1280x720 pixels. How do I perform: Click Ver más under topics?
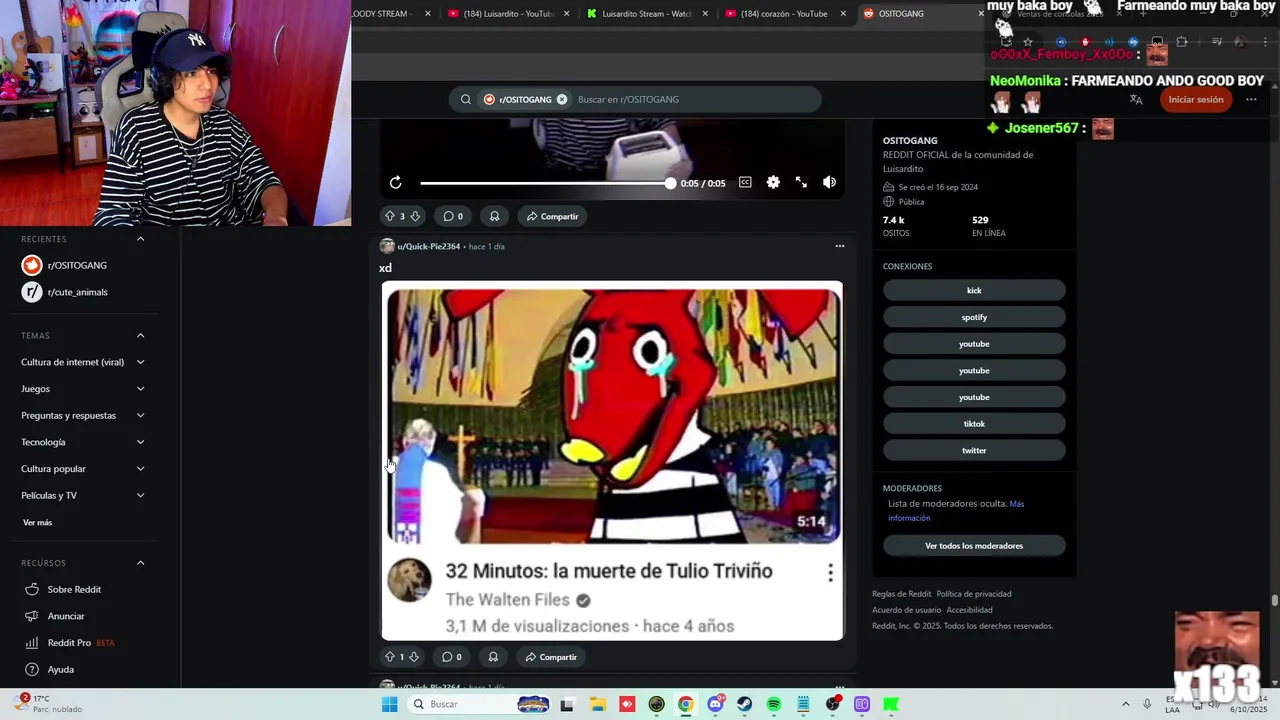[37, 522]
